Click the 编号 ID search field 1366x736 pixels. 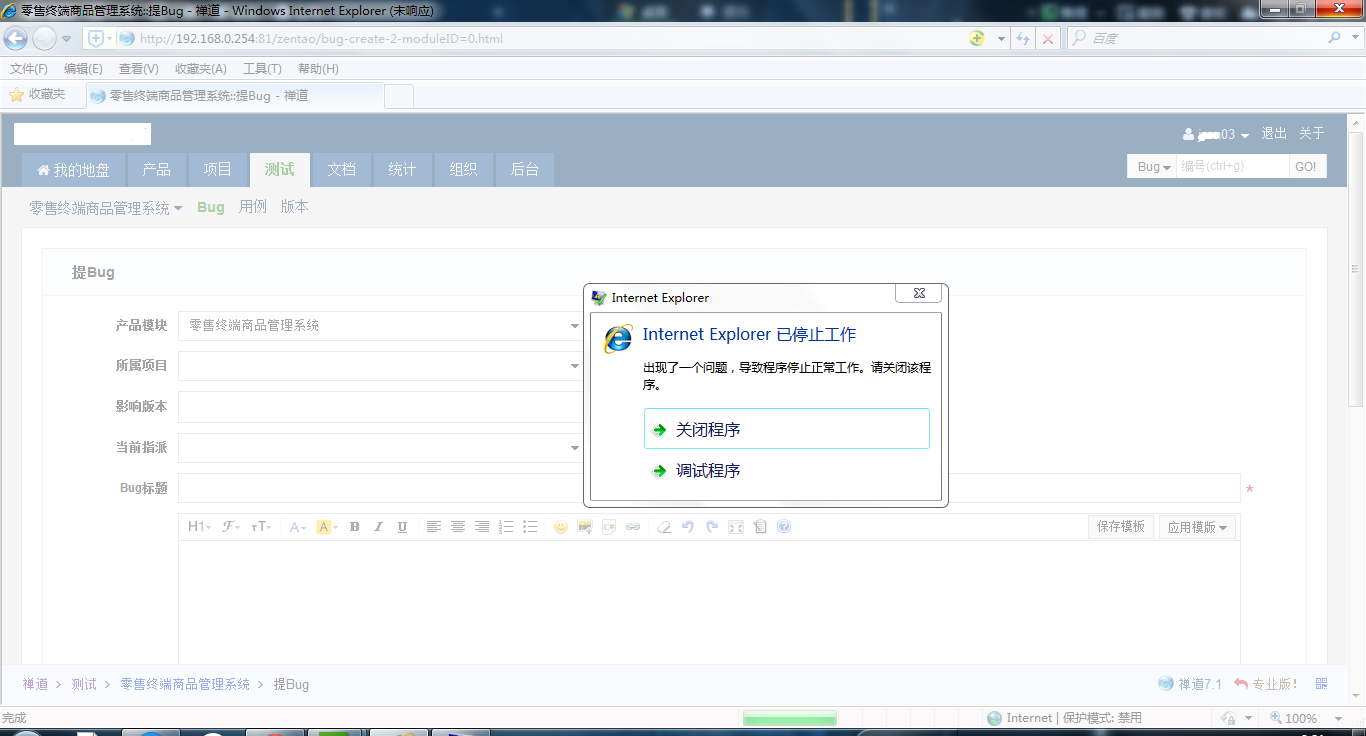1232,167
